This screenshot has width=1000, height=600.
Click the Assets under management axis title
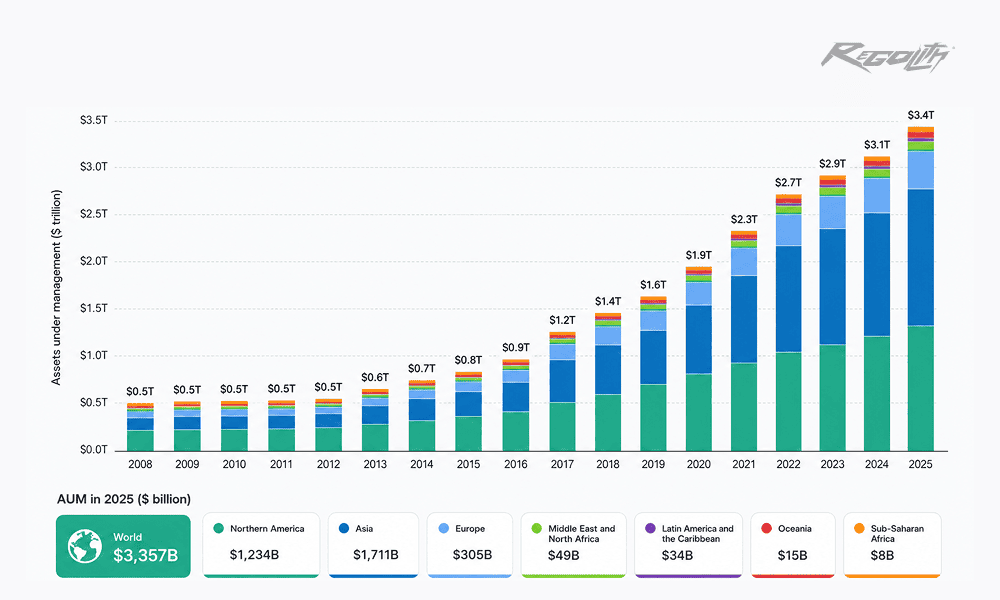pos(56,287)
